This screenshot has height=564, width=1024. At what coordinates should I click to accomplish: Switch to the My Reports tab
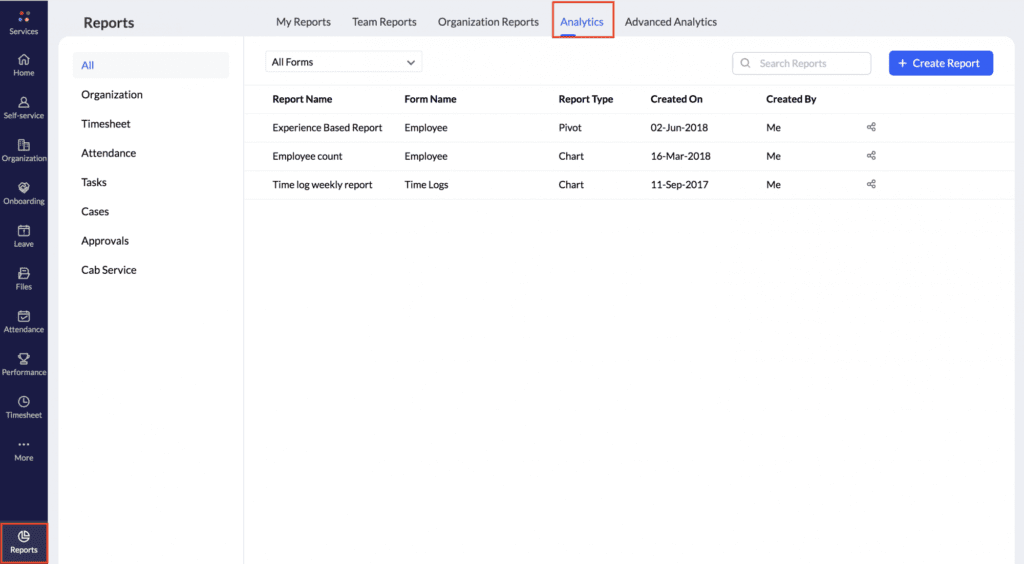[x=303, y=22]
